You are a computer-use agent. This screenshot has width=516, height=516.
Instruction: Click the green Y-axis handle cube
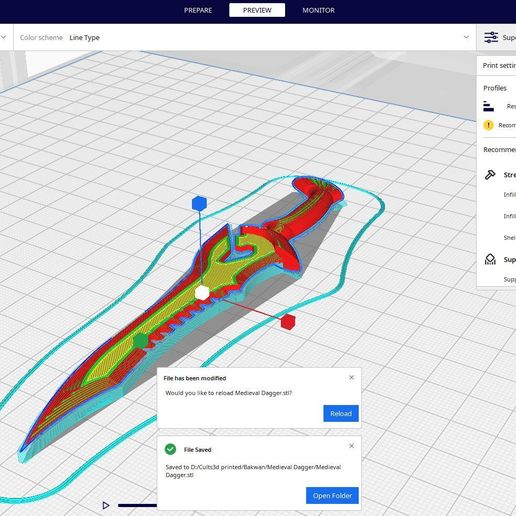point(141,341)
